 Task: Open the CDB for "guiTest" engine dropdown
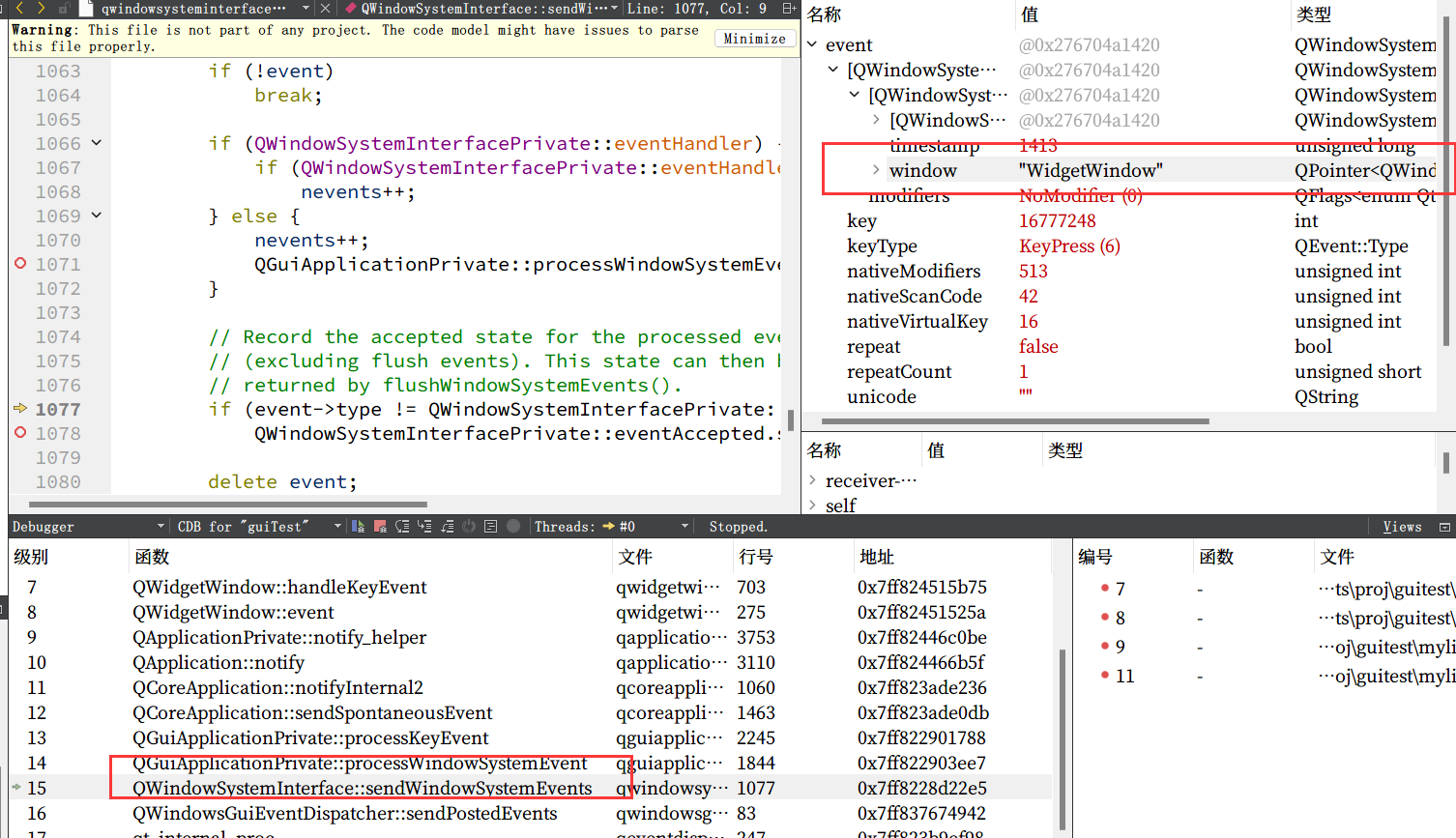coord(337,526)
